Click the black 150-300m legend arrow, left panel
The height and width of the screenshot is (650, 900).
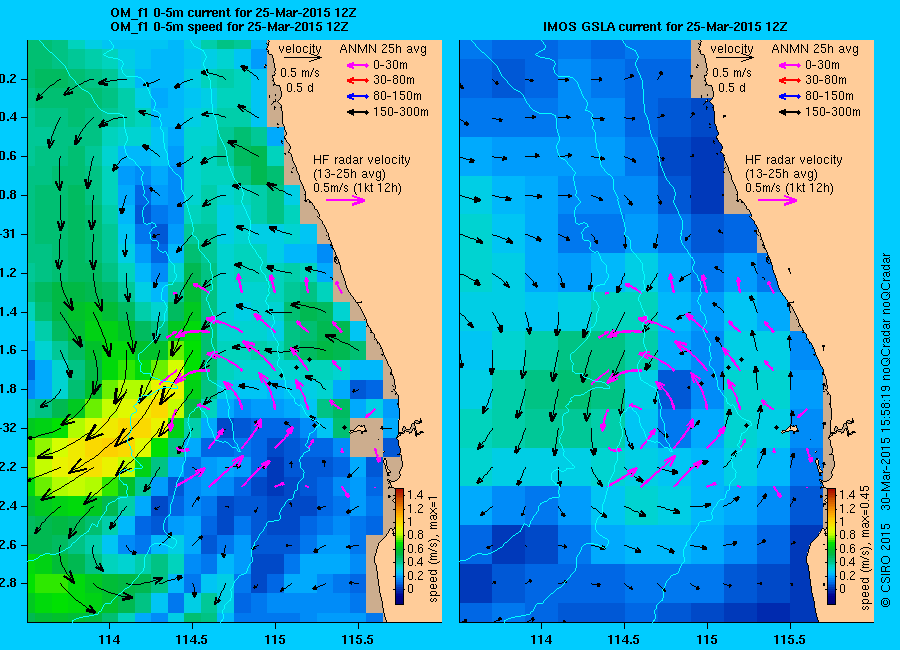(358, 113)
